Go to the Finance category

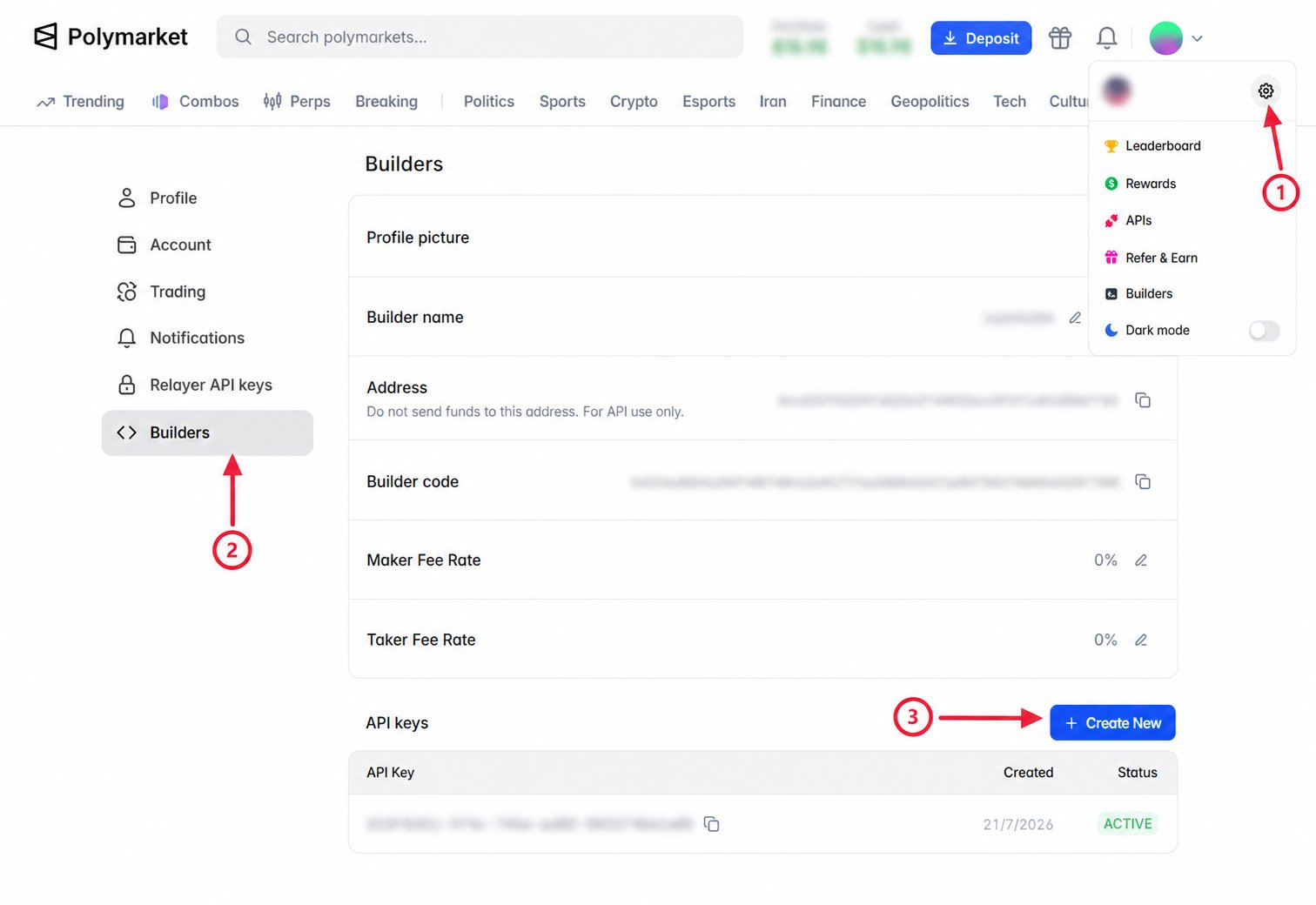[x=838, y=102]
